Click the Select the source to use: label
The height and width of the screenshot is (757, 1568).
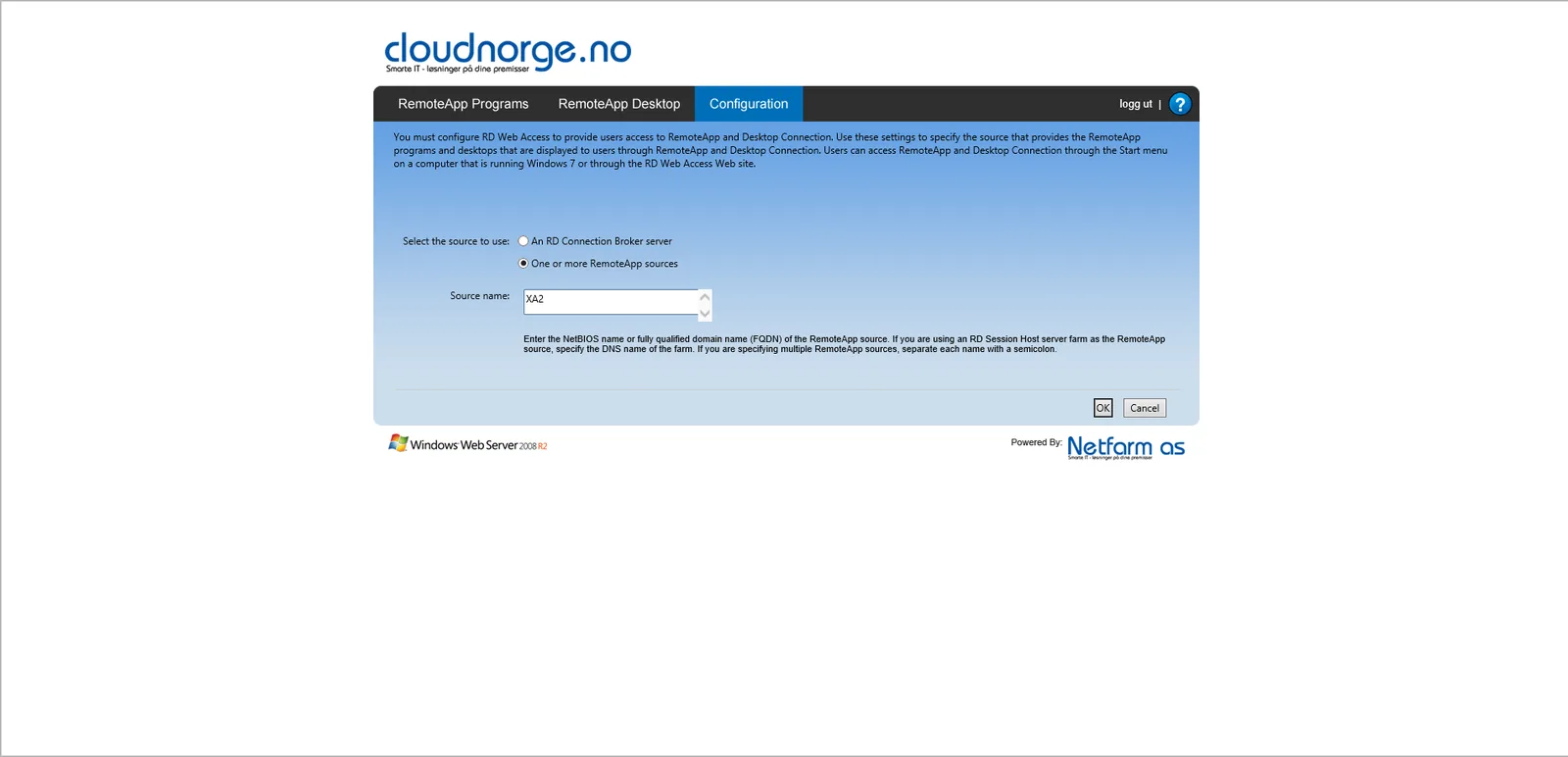[456, 241]
